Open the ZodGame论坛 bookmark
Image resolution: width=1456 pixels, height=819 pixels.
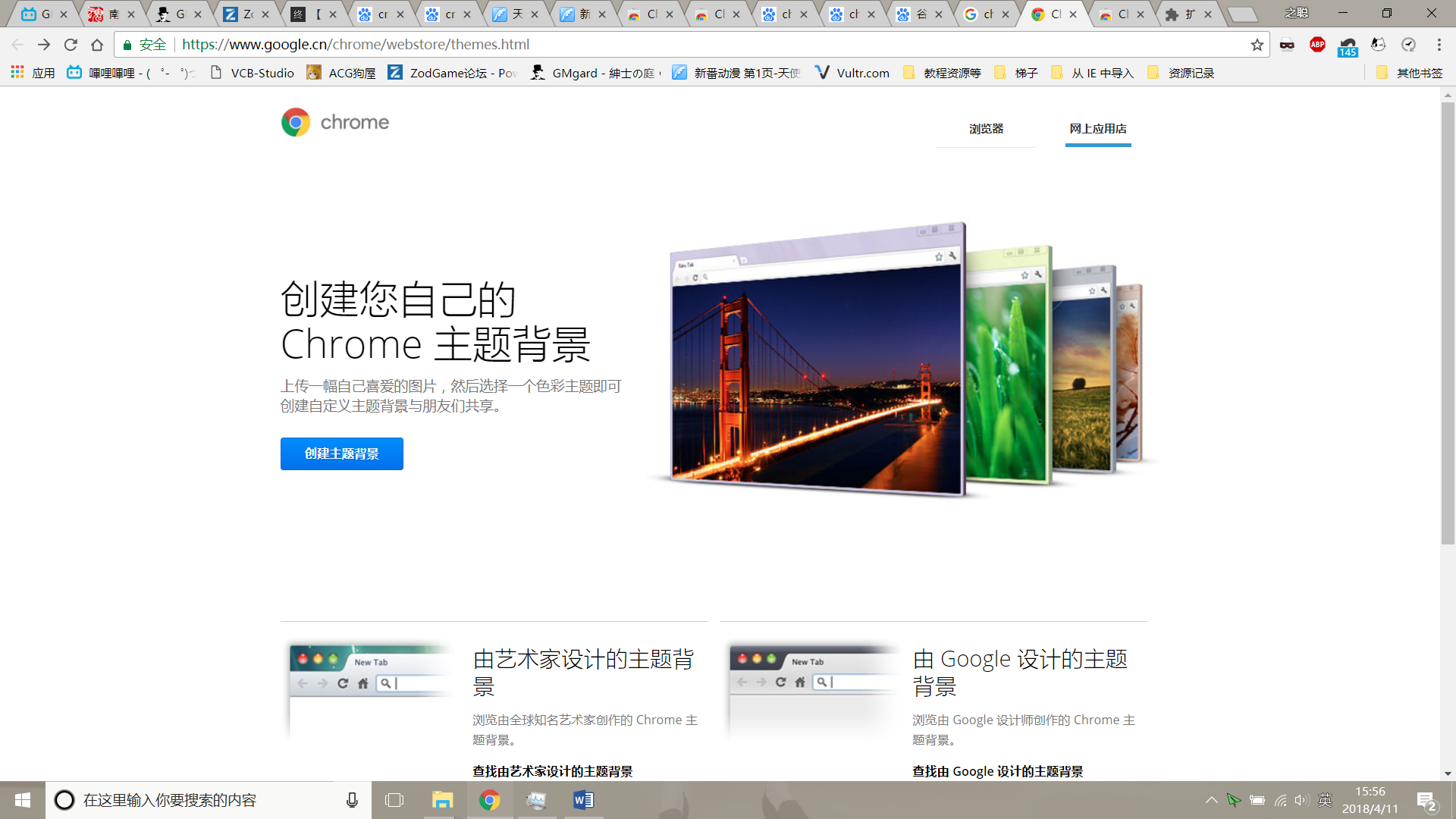click(x=453, y=73)
